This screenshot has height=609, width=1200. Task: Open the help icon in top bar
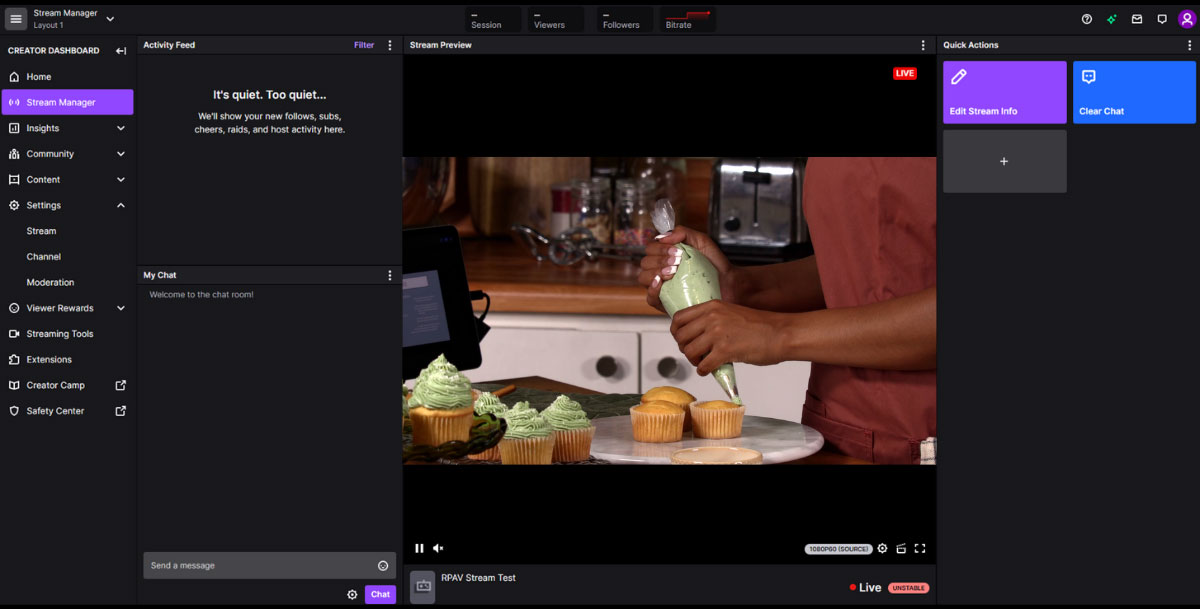pyautogui.click(x=1087, y=19)
